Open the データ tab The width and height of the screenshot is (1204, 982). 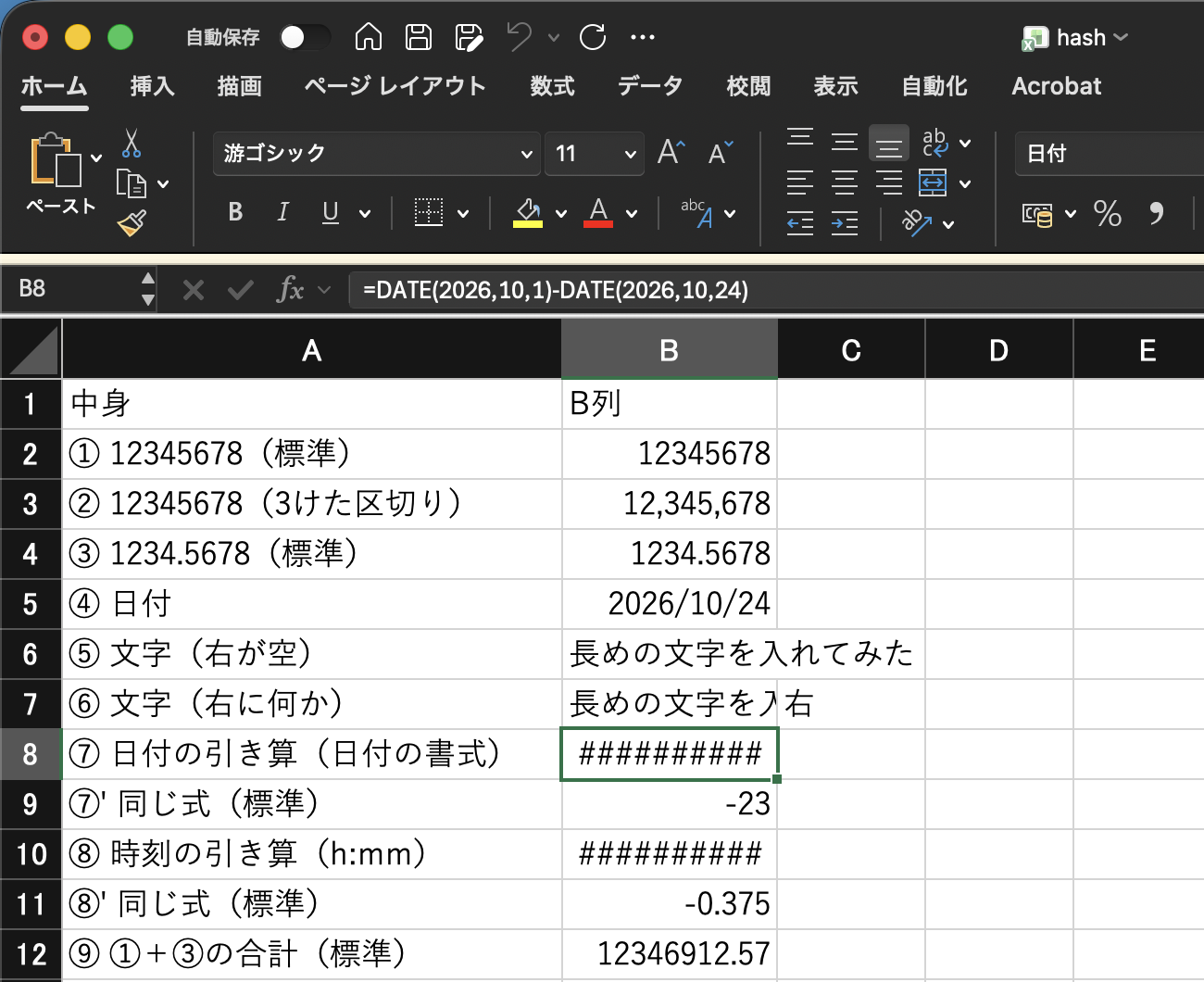(x=650, y=86)
